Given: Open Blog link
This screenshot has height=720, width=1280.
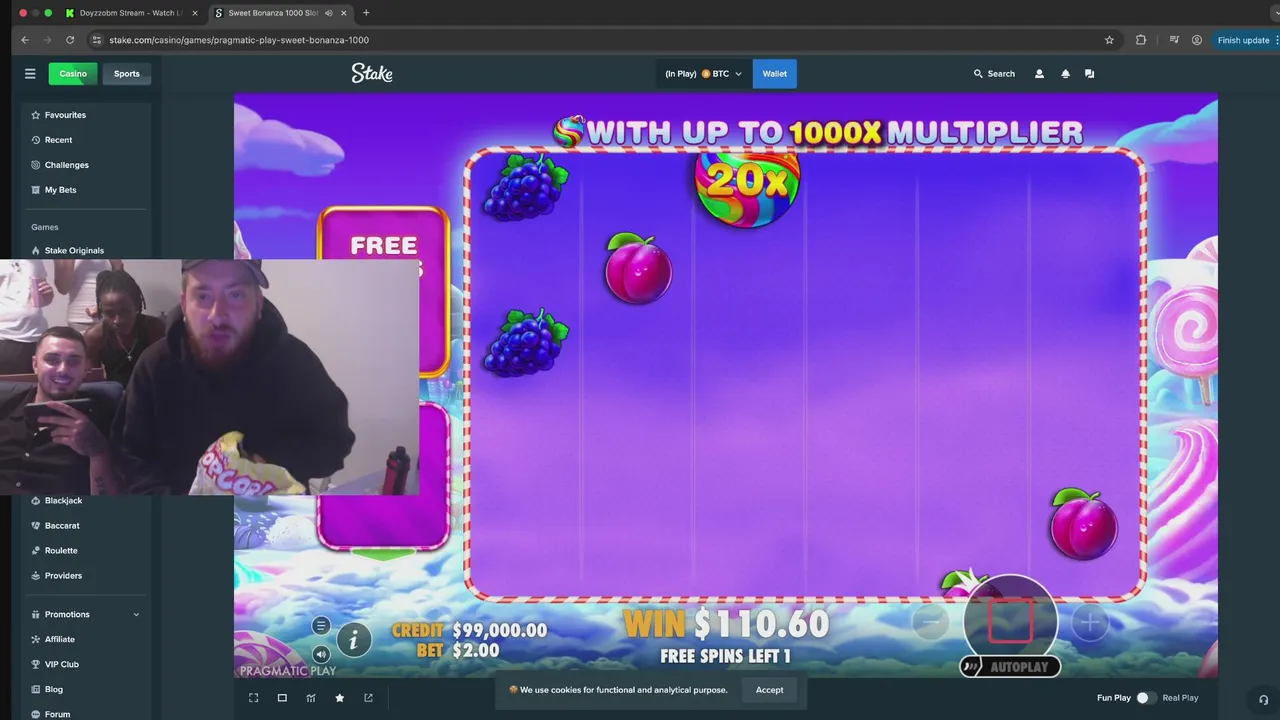Looking at the screenshot, I should pyautogui.click(x=54, y=689).
